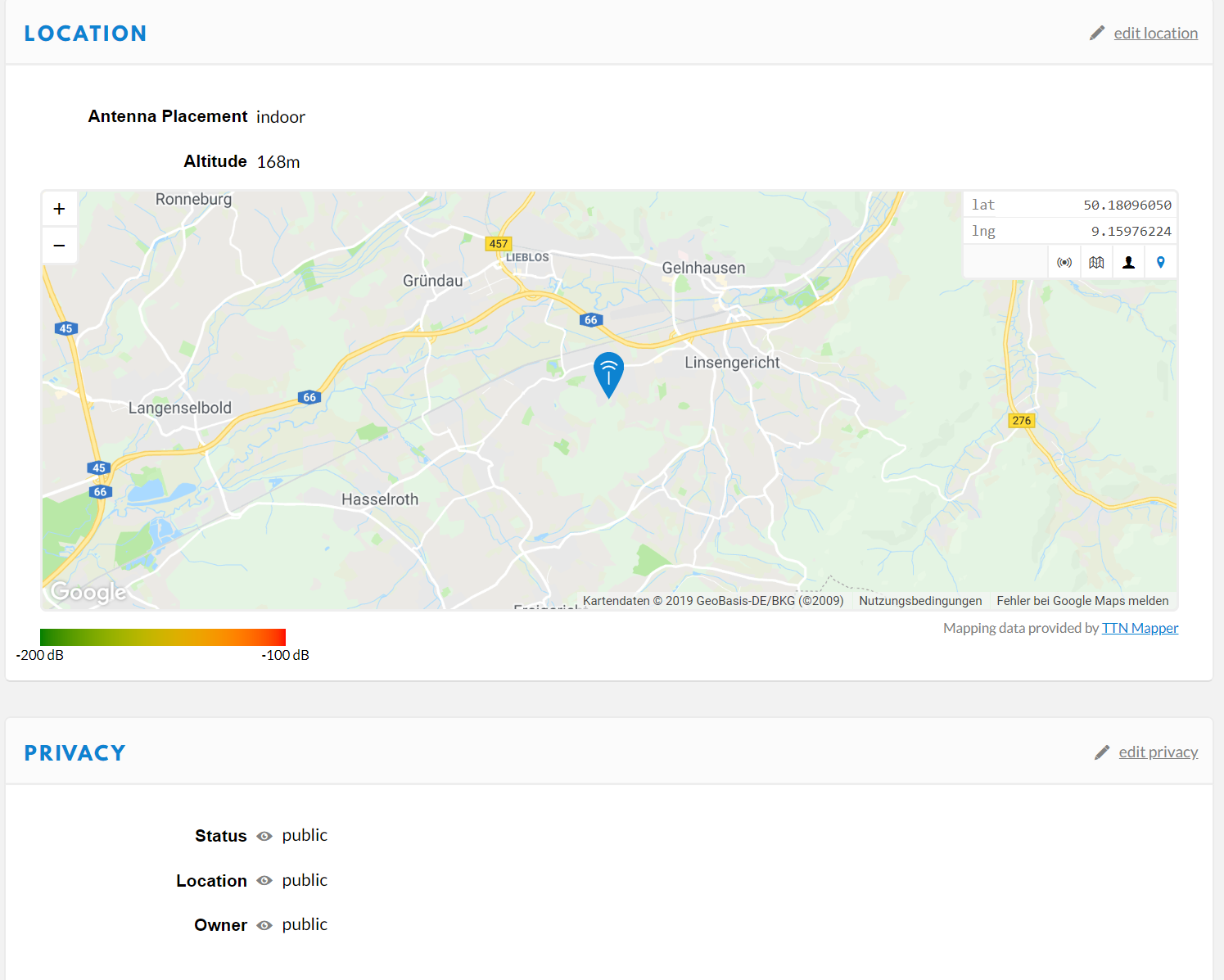This screenshot has height=980, width=1224.
Task: Click the signal strength gradient legend bar
Action: click(x=163, y=637)
